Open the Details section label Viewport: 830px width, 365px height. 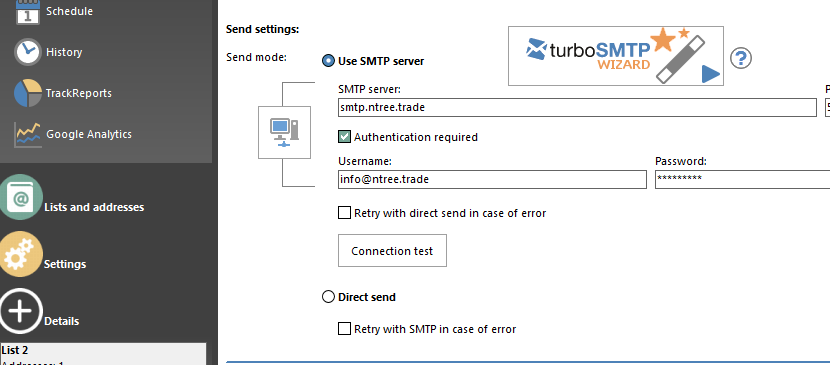(62, 321)
